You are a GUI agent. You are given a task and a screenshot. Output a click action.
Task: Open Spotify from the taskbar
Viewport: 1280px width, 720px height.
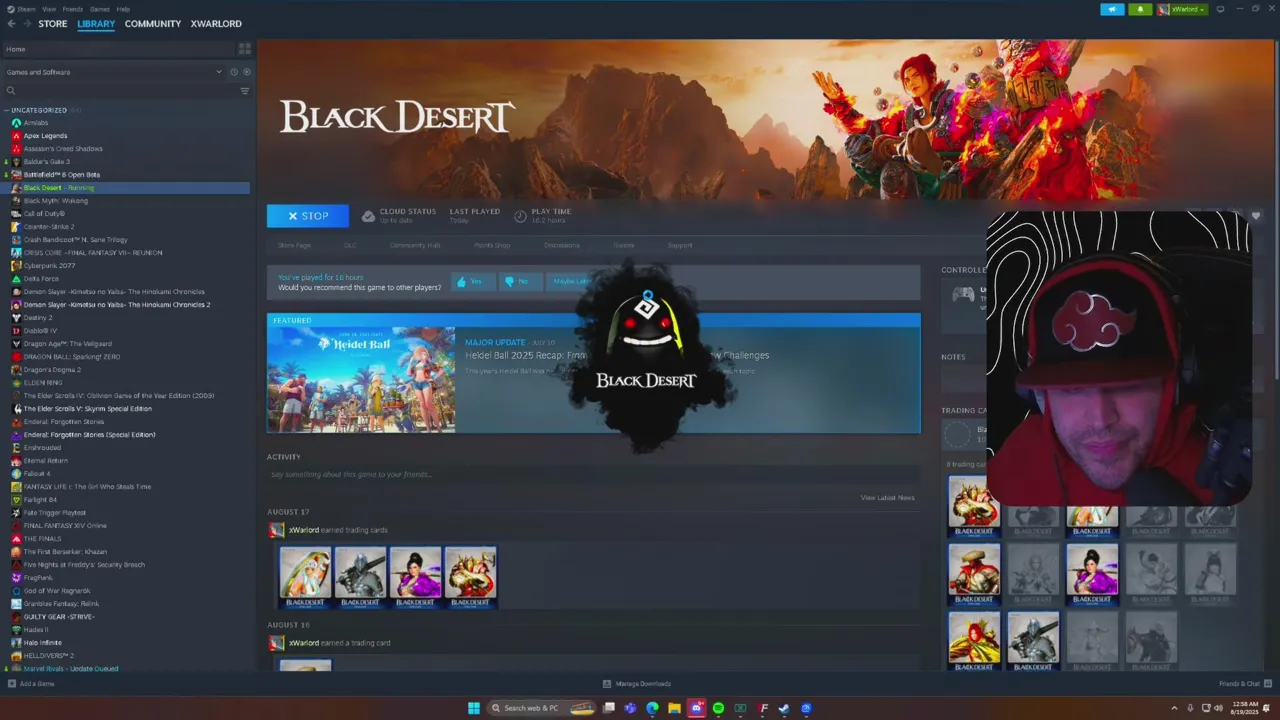[718, 708]
